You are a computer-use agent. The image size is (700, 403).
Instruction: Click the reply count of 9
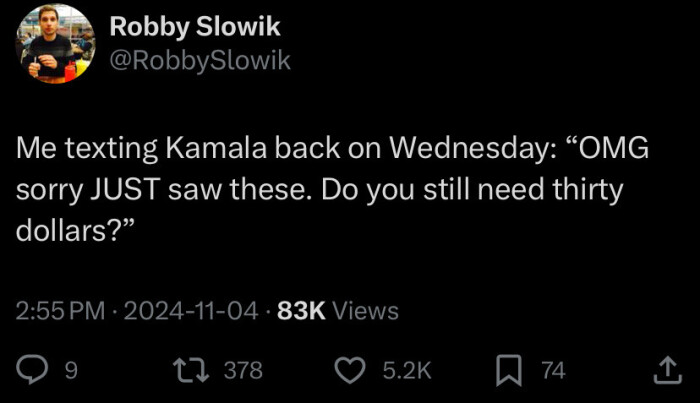(x=70, y=371)
